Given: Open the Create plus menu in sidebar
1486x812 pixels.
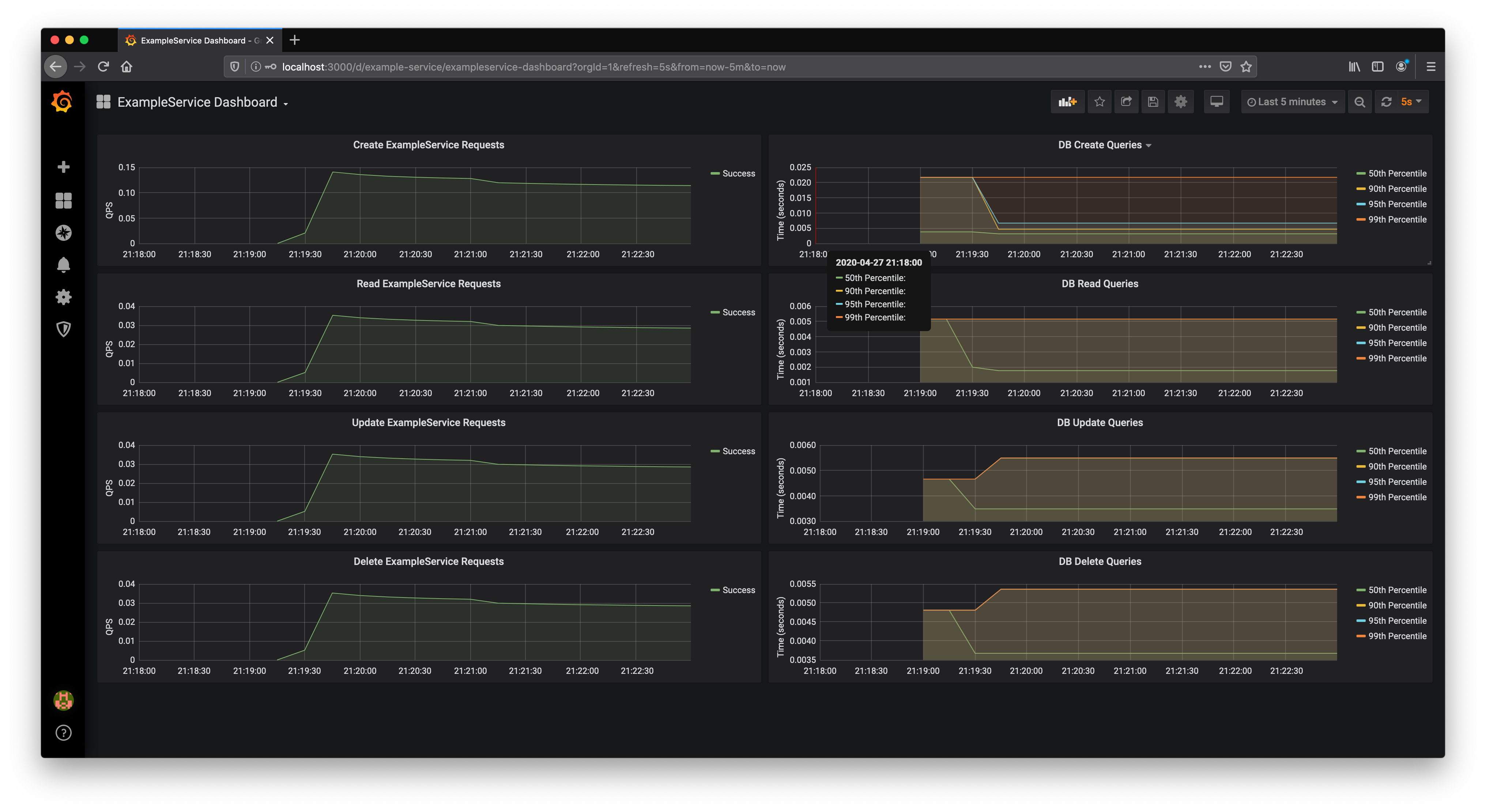Looking at the screenshot, I should pos(64,167).
